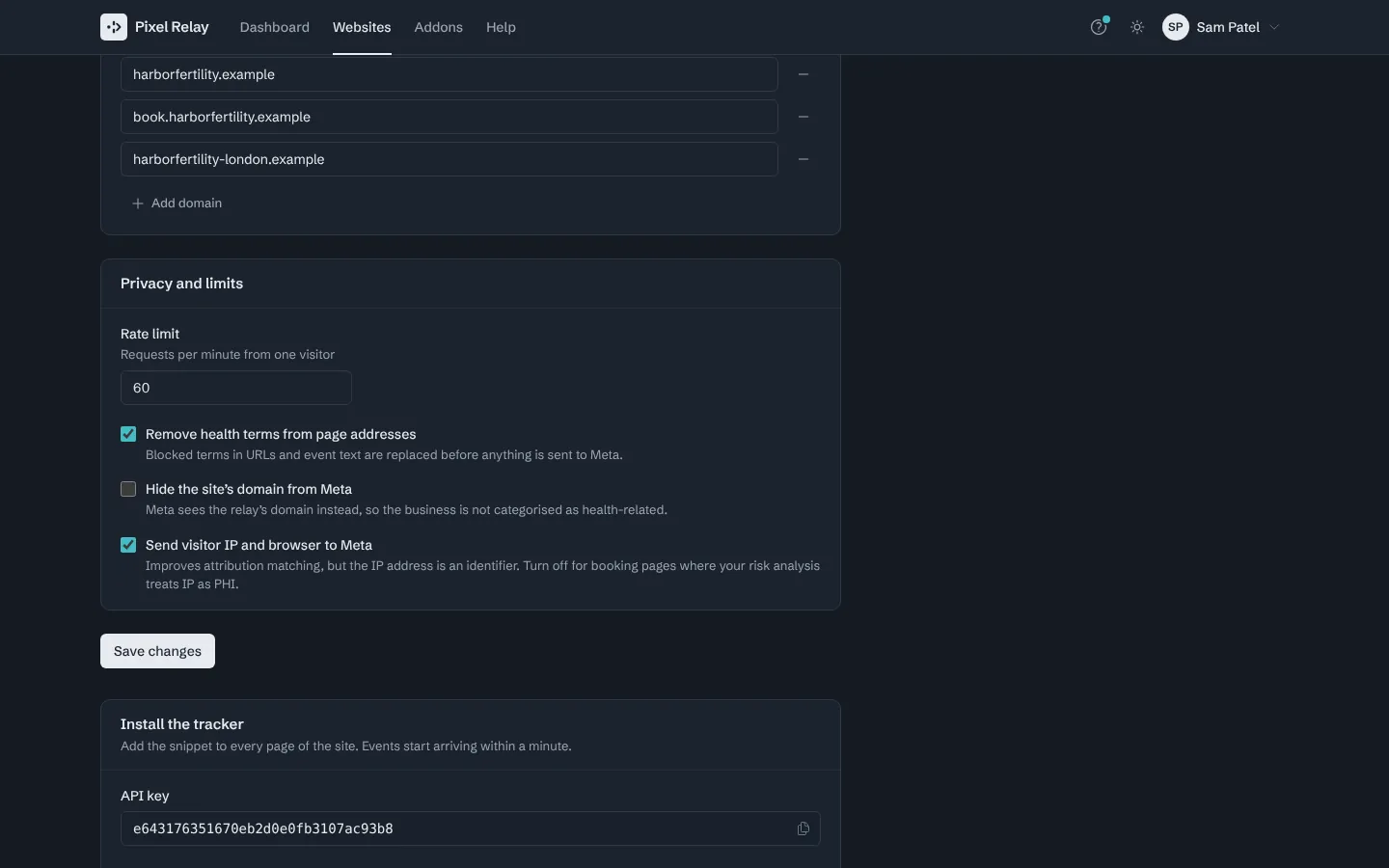Copy the API key with the copy icon
Viewport: 1389px width, 868px height.
tap(803, 828)
